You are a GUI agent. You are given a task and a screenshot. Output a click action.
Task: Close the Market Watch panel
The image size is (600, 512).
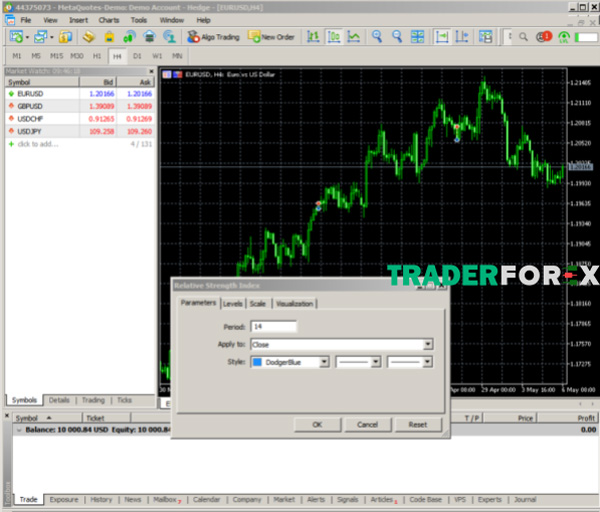coord(151,71)
